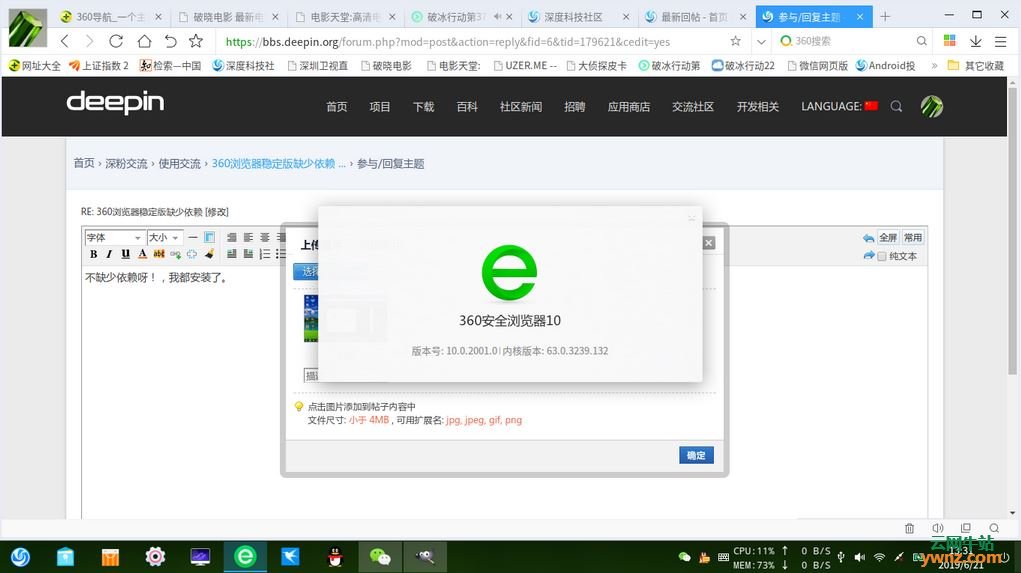
Task: Open the Wi-Fi icon in the system tray
Action: point(879,557)
